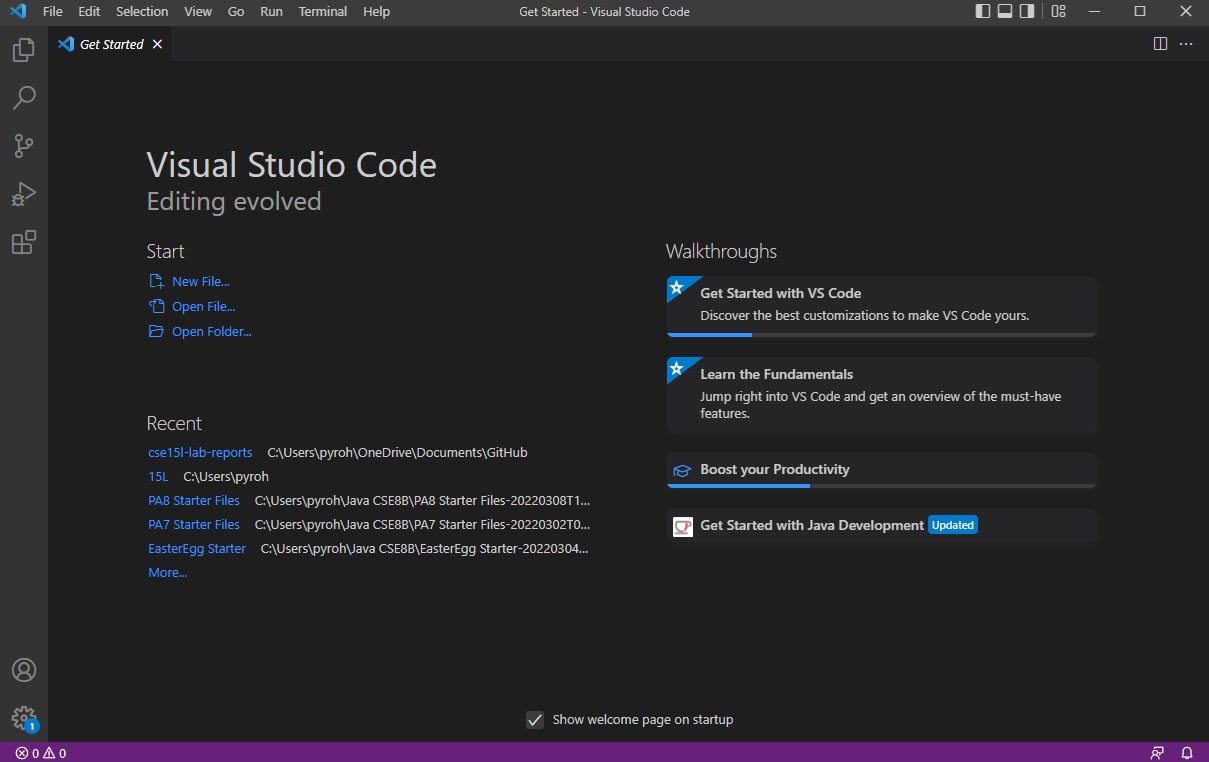The width and height of the screenshot is (1209, 762).
Task: Click errors and warnings status bar indicator
Action: 41,753
